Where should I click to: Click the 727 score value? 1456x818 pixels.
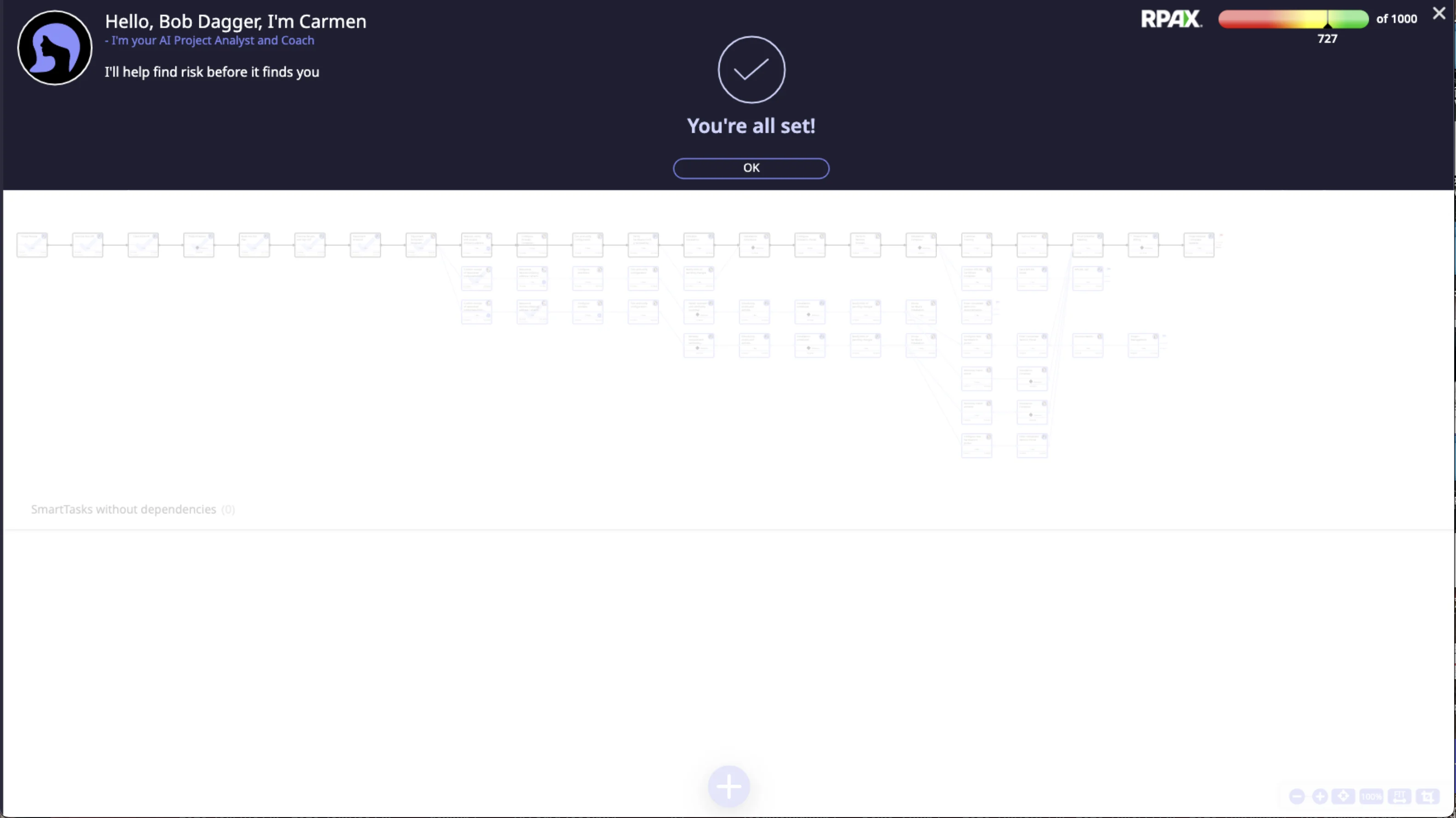[x=1326, y=39]
